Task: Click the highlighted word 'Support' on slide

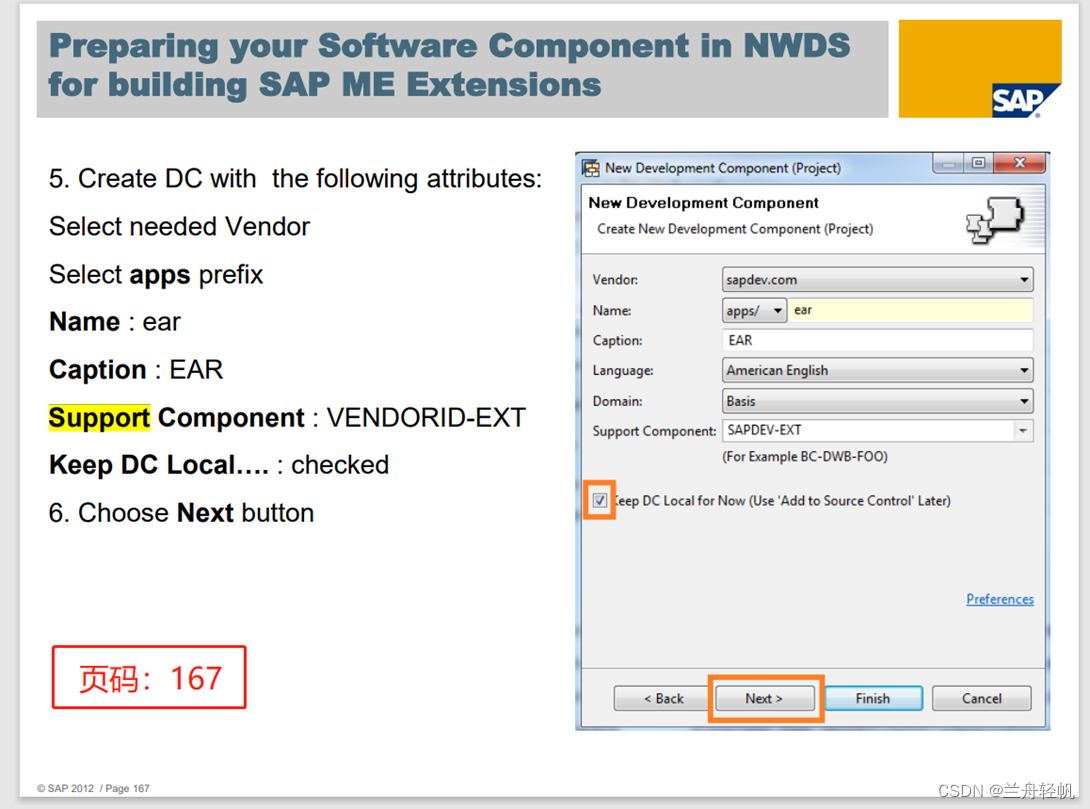Action: [x=99, y=418]
